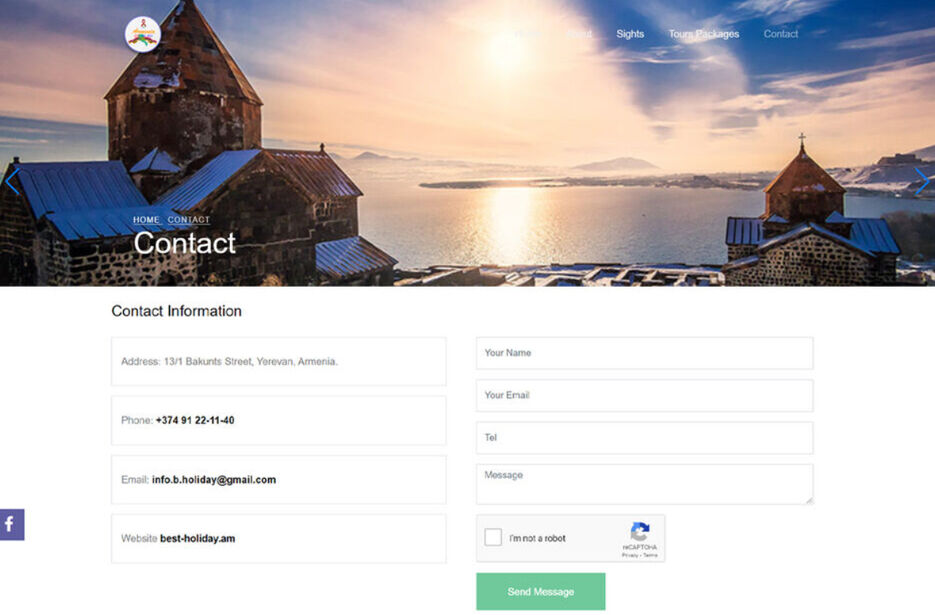The height and width of the screenshot is (615, 935).
Task: Click the reCAPTCHA logo icon
Action: pyautogui.click(x=640, y=531)
